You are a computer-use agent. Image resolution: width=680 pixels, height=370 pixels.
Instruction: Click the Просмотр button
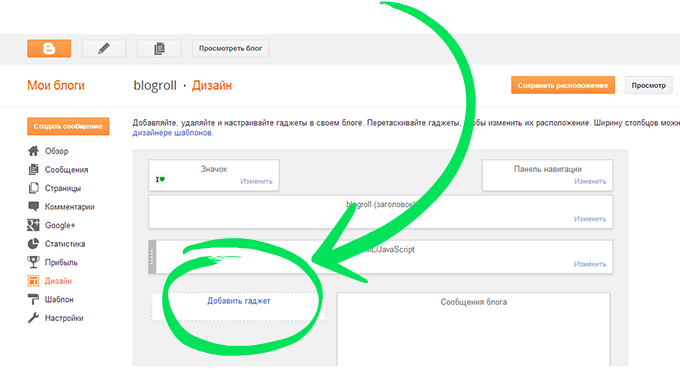[648, 85]
